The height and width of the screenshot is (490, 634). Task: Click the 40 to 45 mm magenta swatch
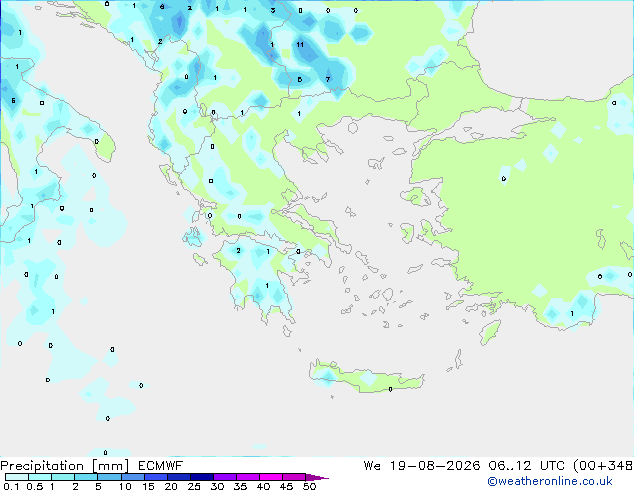(271, 477)
